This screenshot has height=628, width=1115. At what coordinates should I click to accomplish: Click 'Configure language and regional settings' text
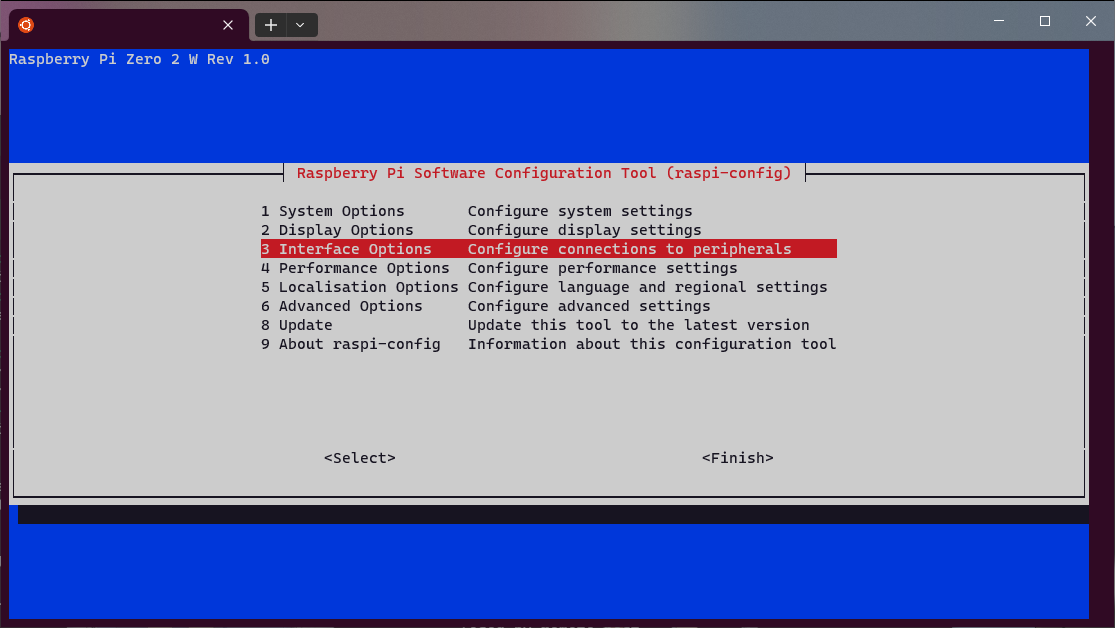pos(648,287)
